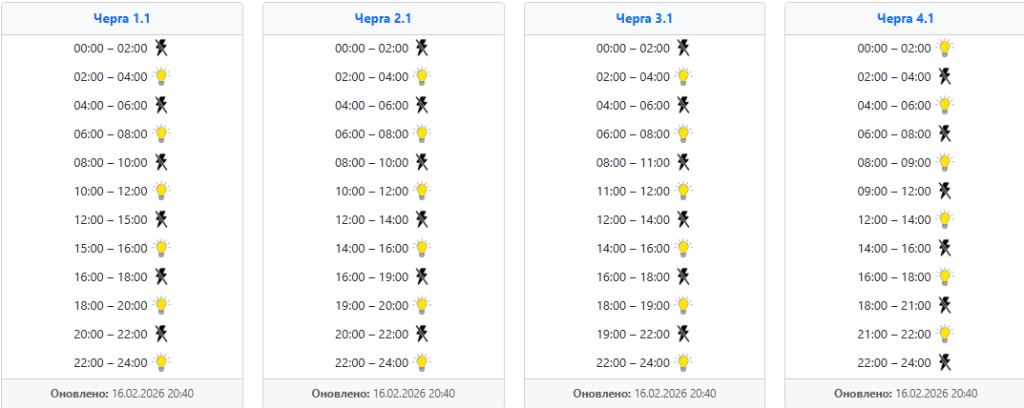The width and height of the screenshot is (1024, 408).
Task: Click light bulb for Черга 3.1 11:00 – 12:00
Action: point(683,191)
